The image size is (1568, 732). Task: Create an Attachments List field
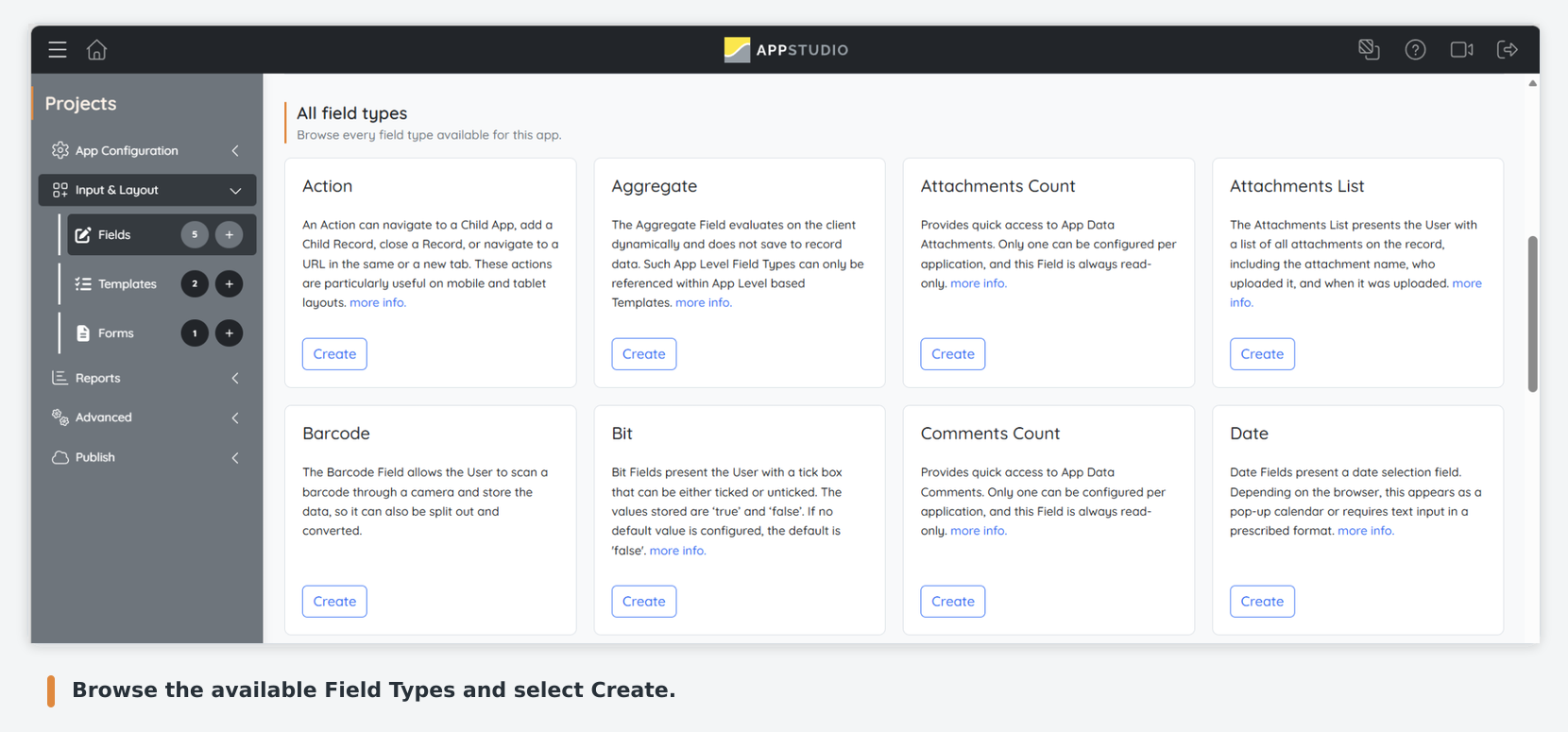pos(1262,354)
